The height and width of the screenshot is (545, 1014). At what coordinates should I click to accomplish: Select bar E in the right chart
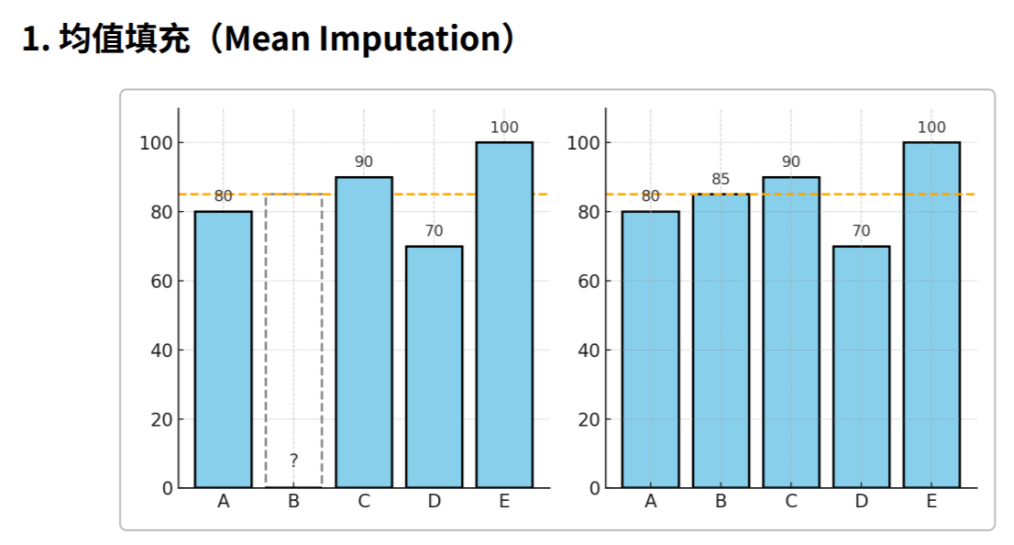[x=932, y=315]
